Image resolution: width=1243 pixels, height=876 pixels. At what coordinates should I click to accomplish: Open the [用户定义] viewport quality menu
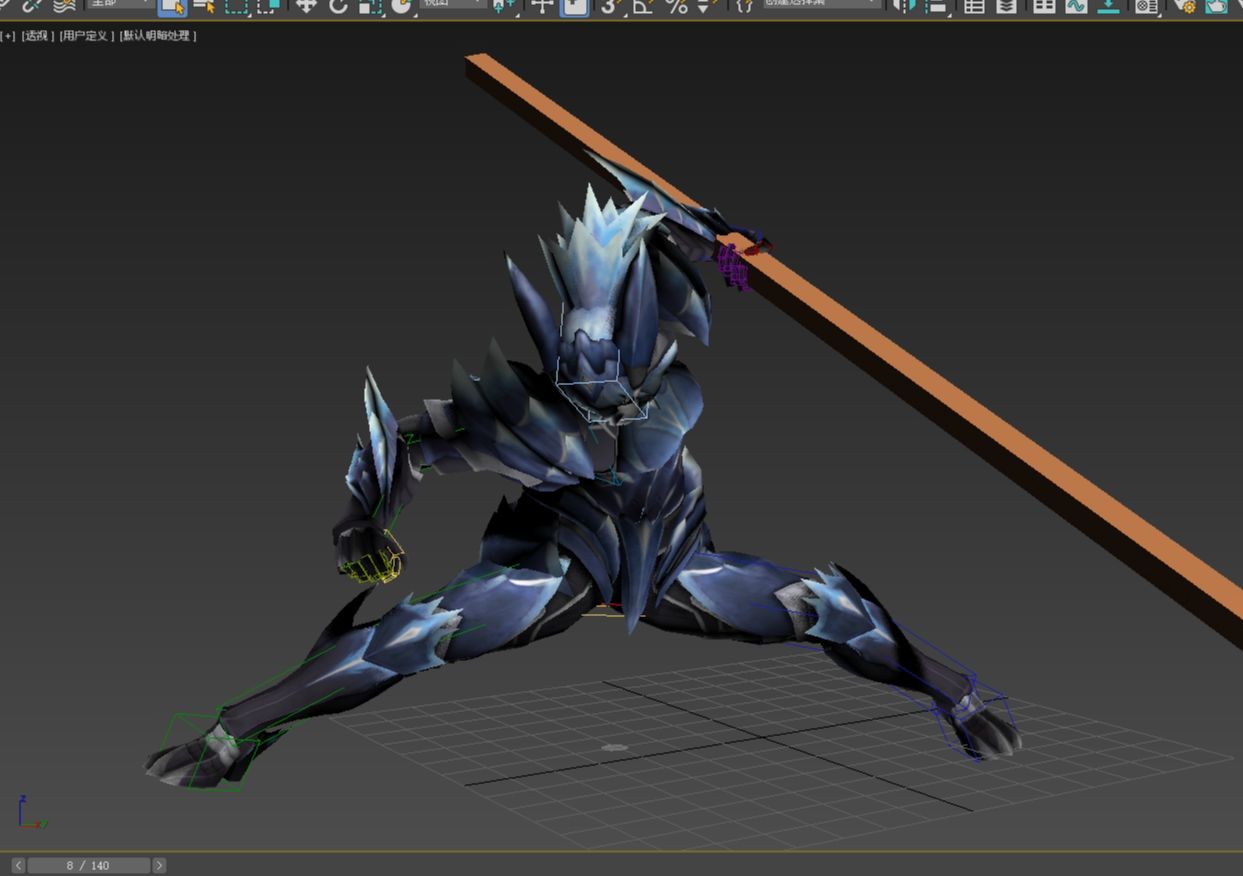86,36
